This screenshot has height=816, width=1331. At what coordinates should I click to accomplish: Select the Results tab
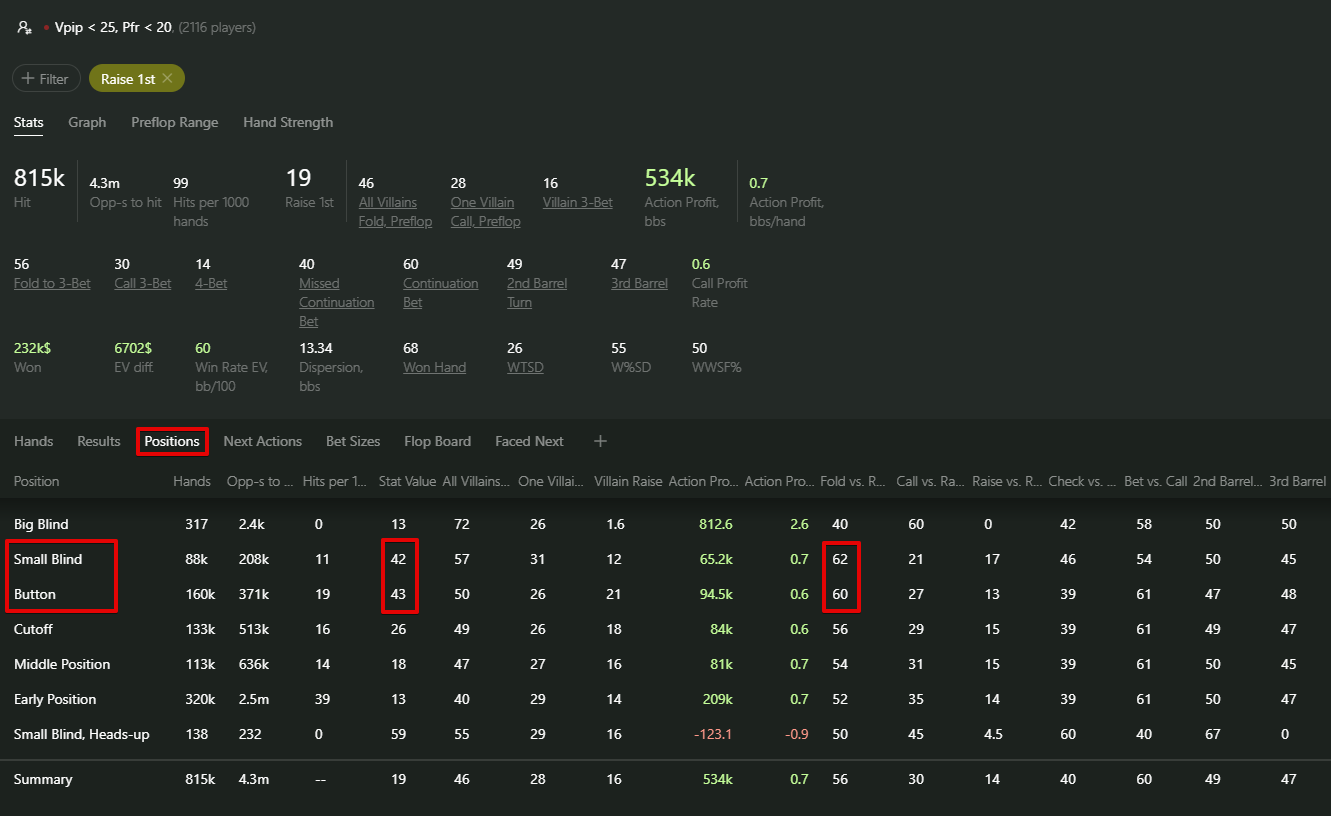click(x=99, y=441)
